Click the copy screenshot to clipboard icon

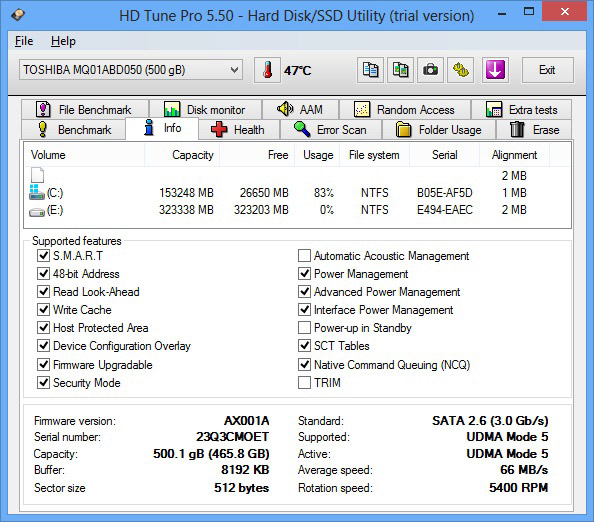(x=400, y=70)
